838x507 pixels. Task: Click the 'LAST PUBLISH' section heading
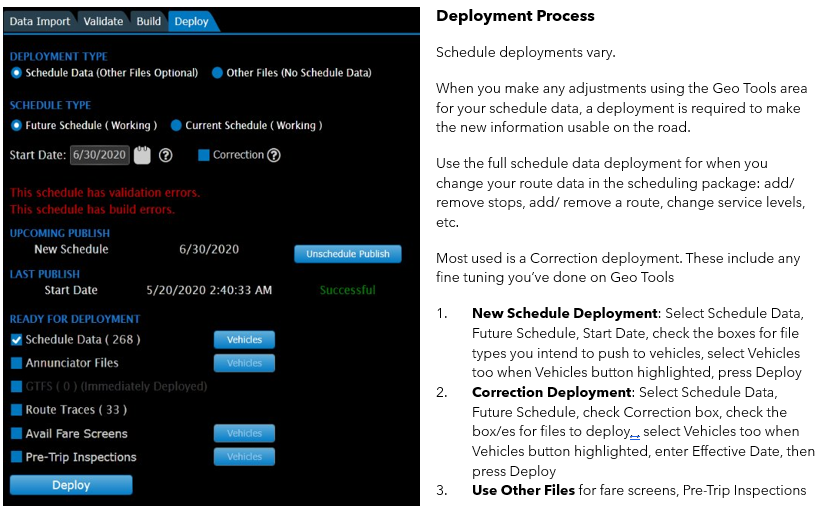pos(45,274)
